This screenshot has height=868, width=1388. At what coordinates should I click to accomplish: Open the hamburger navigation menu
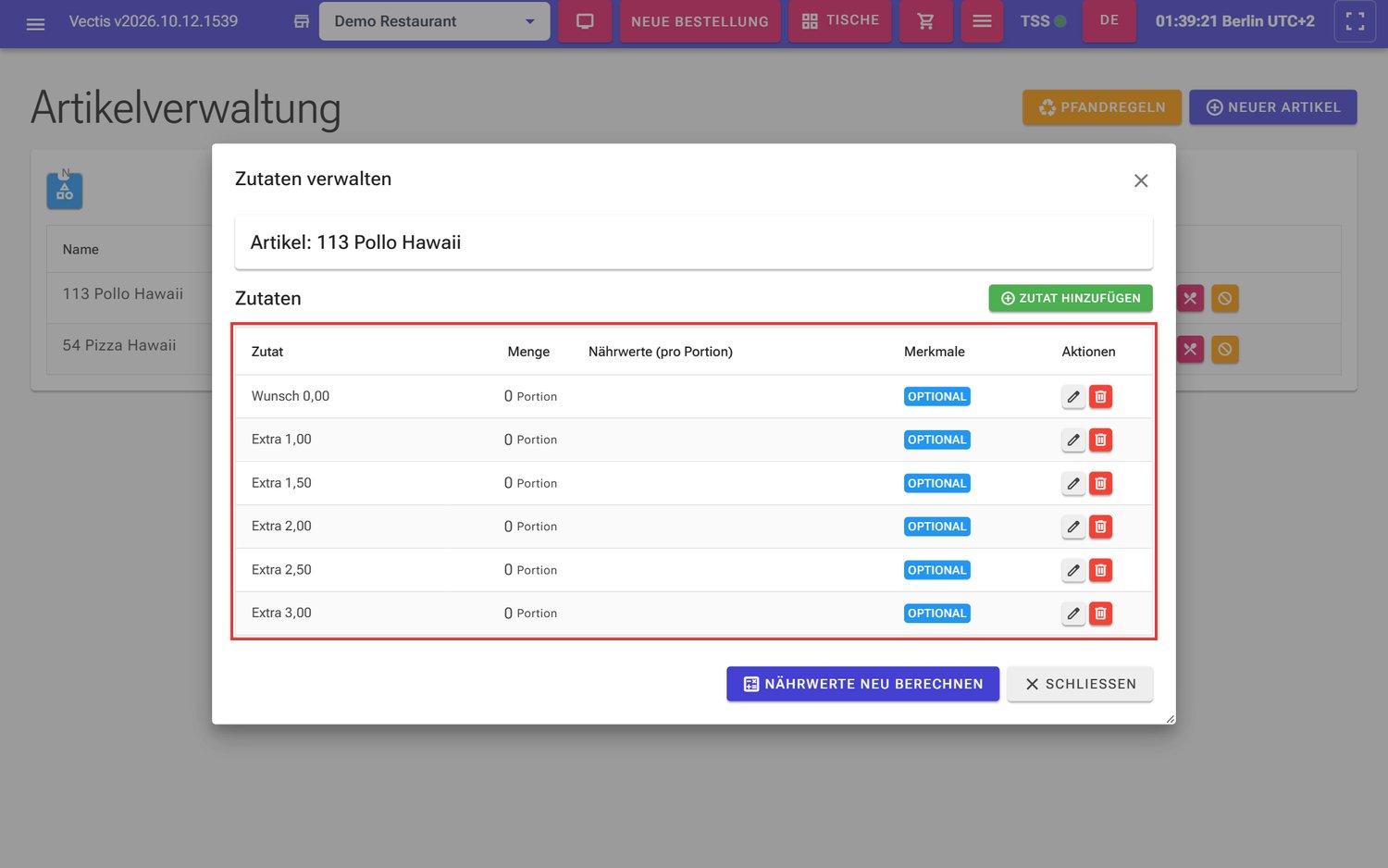[35, 22]
